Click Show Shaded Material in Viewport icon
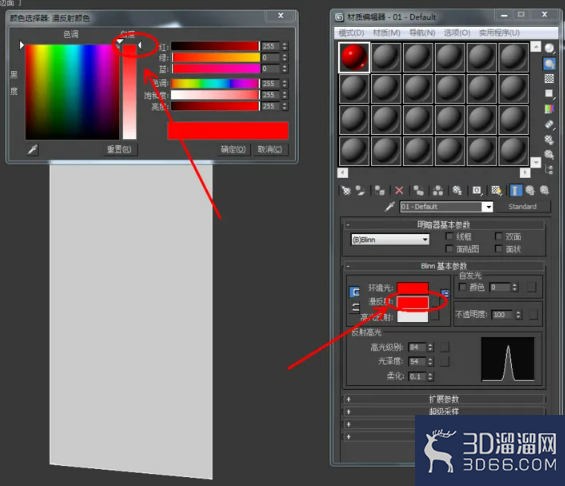The image size is (565, 486). pyautogui.click(x=497, y=190)
